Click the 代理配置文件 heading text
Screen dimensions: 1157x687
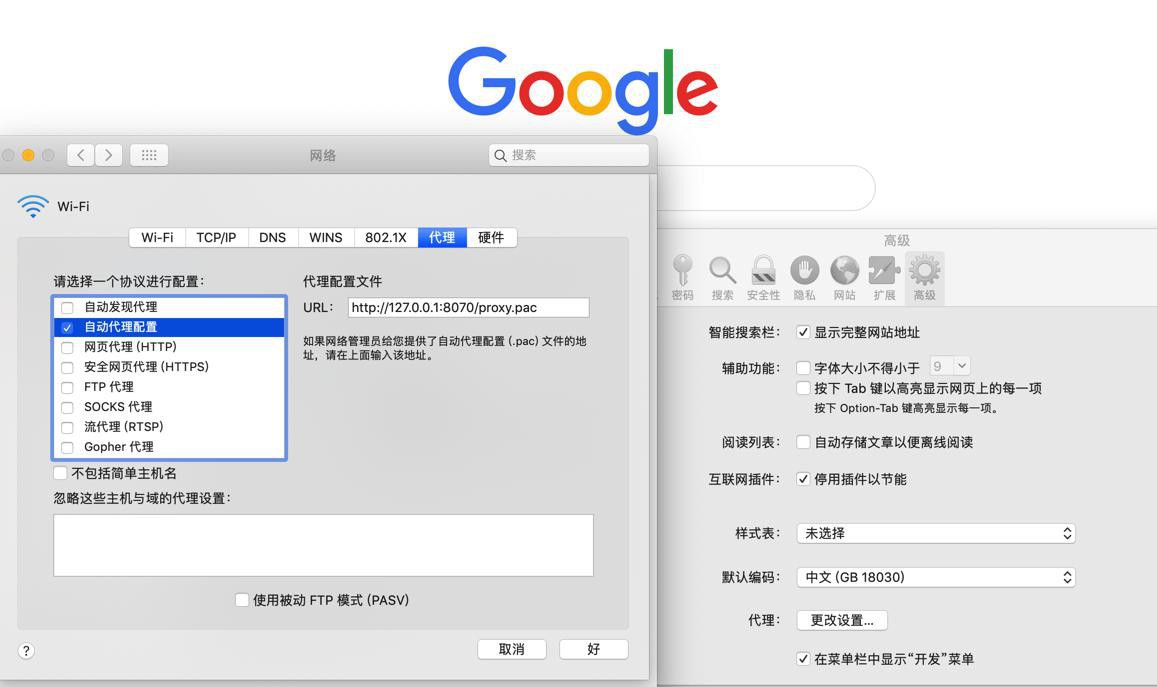pos(342,282)
